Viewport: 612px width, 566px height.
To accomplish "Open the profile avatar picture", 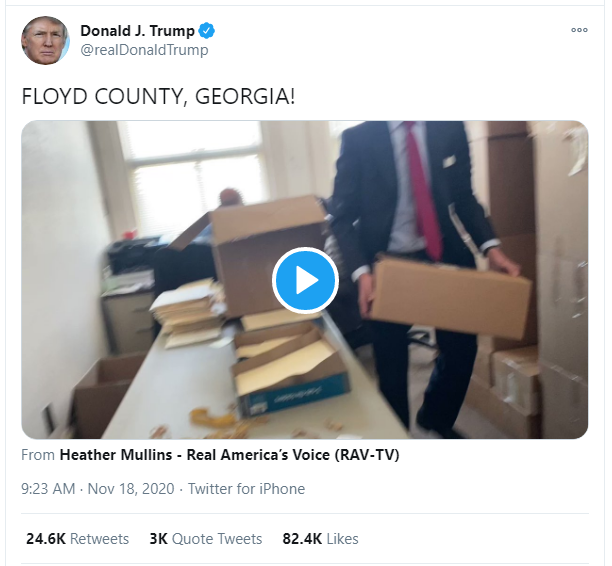I will (x=45, y=40).
